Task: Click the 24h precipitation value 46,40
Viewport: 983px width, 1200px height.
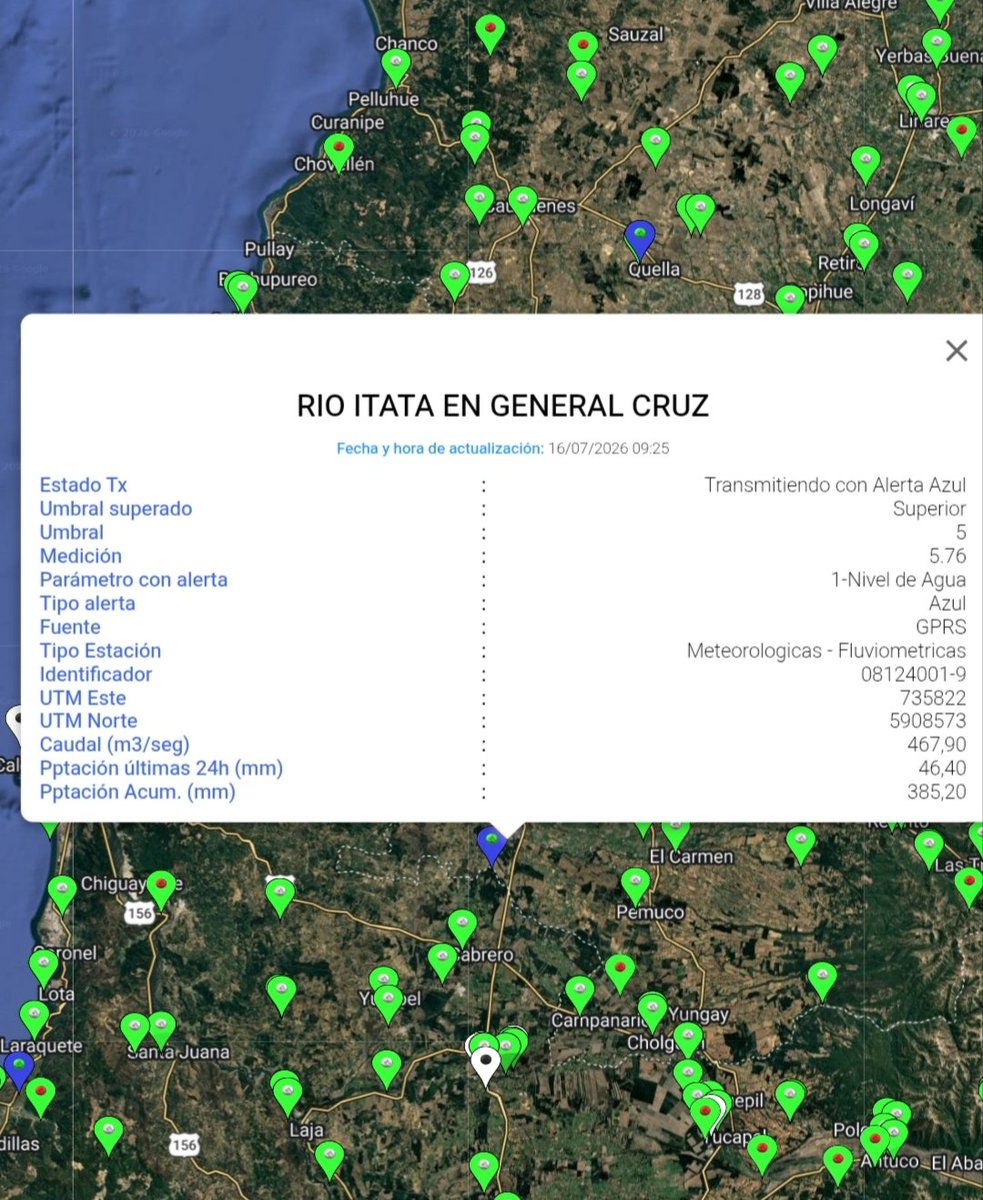Action: coord(943,769)
